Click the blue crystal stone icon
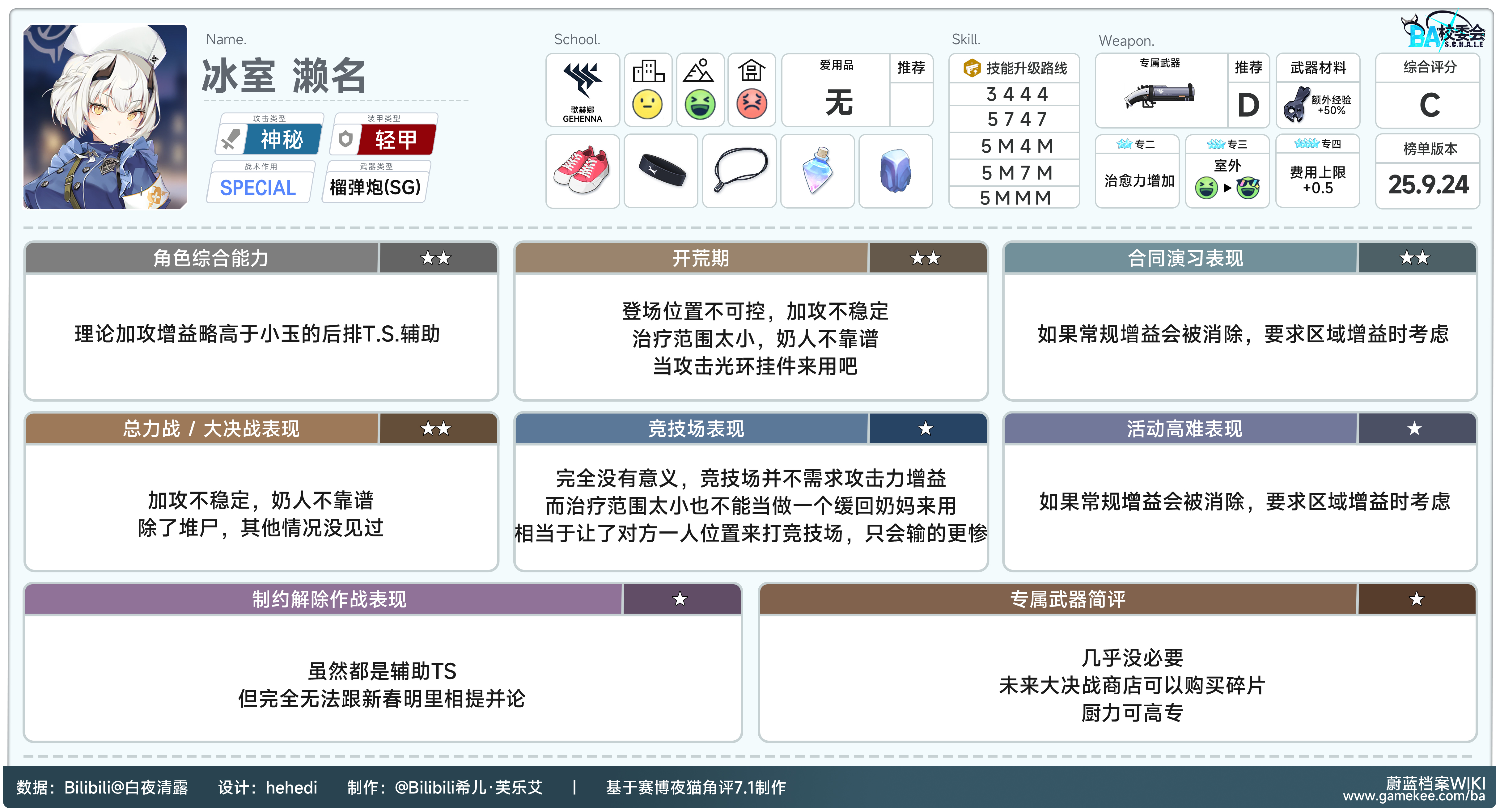Screen dimensions: 1500x812 [x=895, y=171]
